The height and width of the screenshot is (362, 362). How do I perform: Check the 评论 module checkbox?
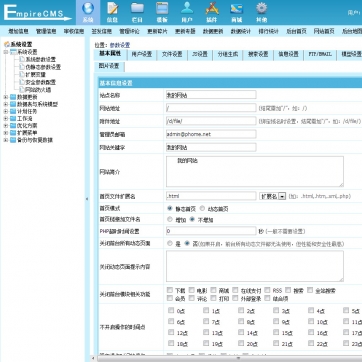(192, 298)
